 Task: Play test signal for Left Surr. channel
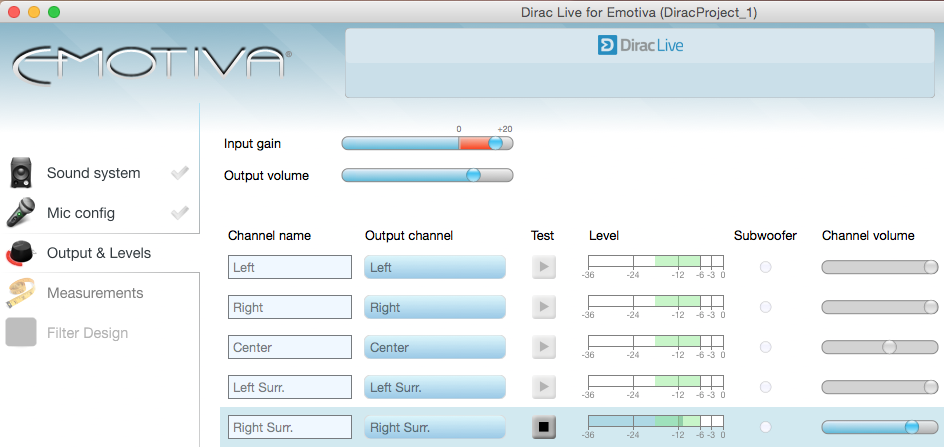(x=544, y=387)
